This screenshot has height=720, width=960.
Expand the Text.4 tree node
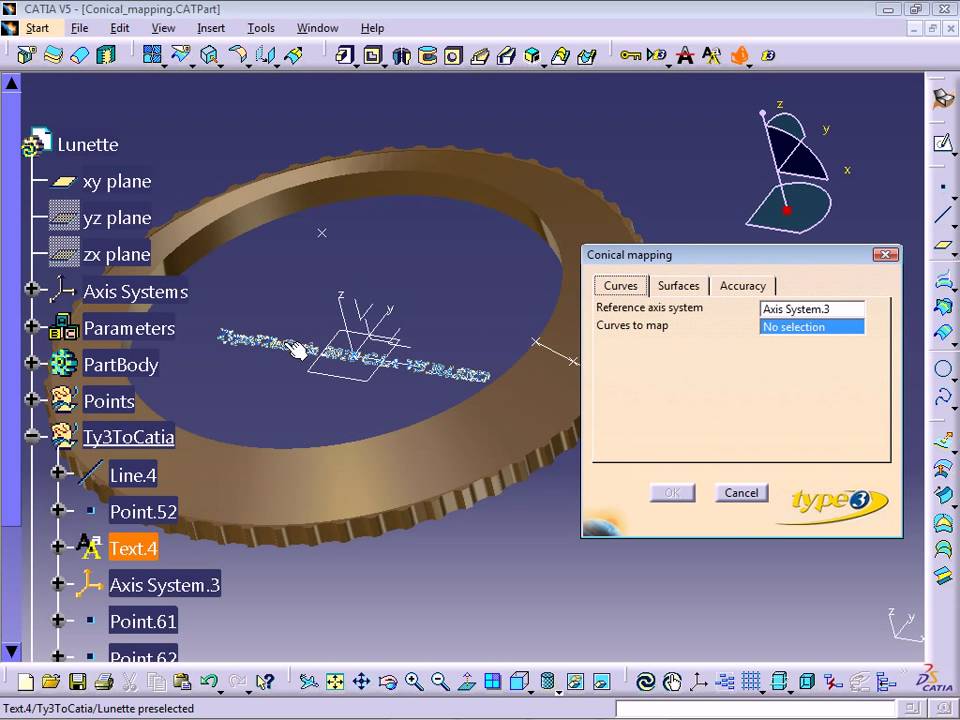point(58,546)
